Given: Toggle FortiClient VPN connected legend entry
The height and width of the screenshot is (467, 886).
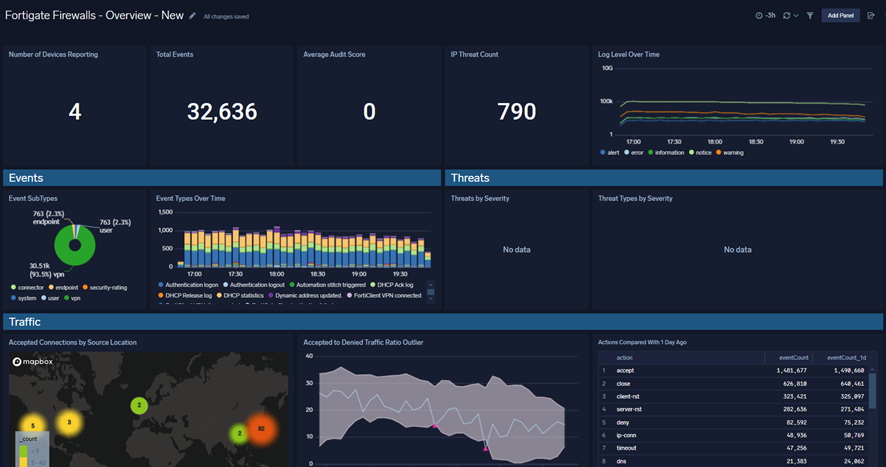Looking at the screenshot, I should 384,296.
